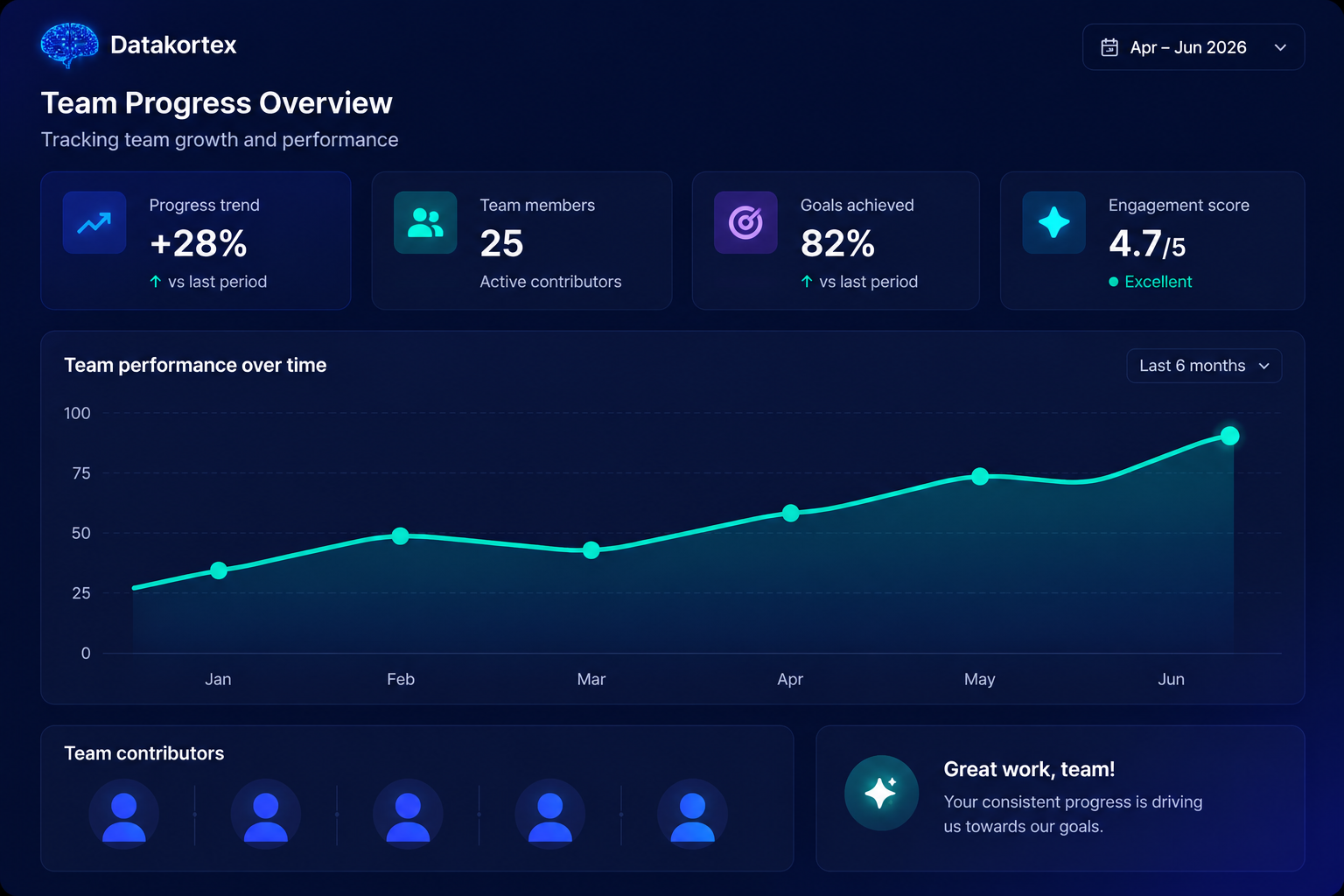Image resolution: width=1344 pixels, height=896 pixels.
Task: Select the Apr x-axis label
Action: click(790, 679)
